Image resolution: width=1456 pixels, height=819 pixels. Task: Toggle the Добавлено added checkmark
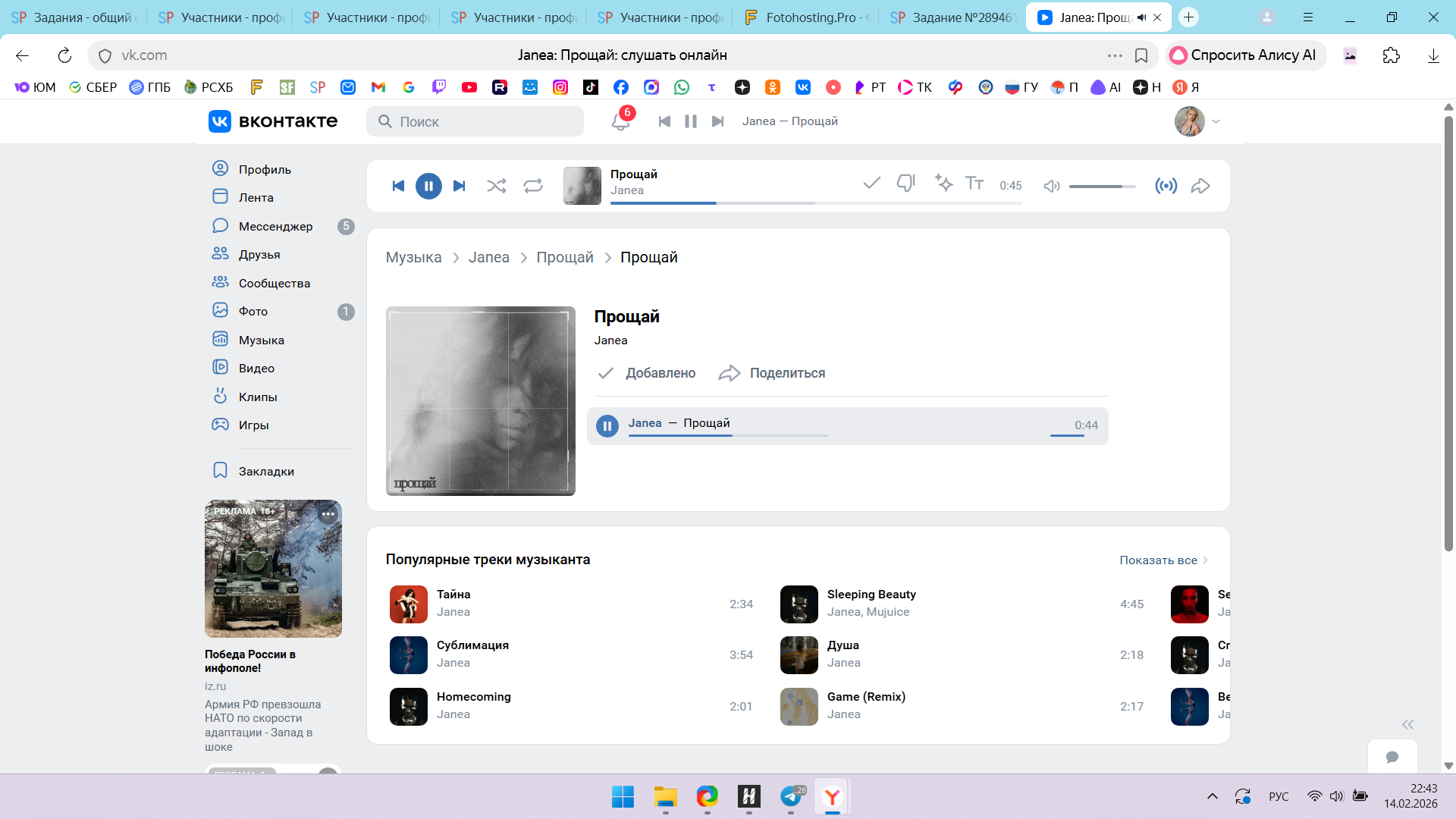(x=647, y=373)
